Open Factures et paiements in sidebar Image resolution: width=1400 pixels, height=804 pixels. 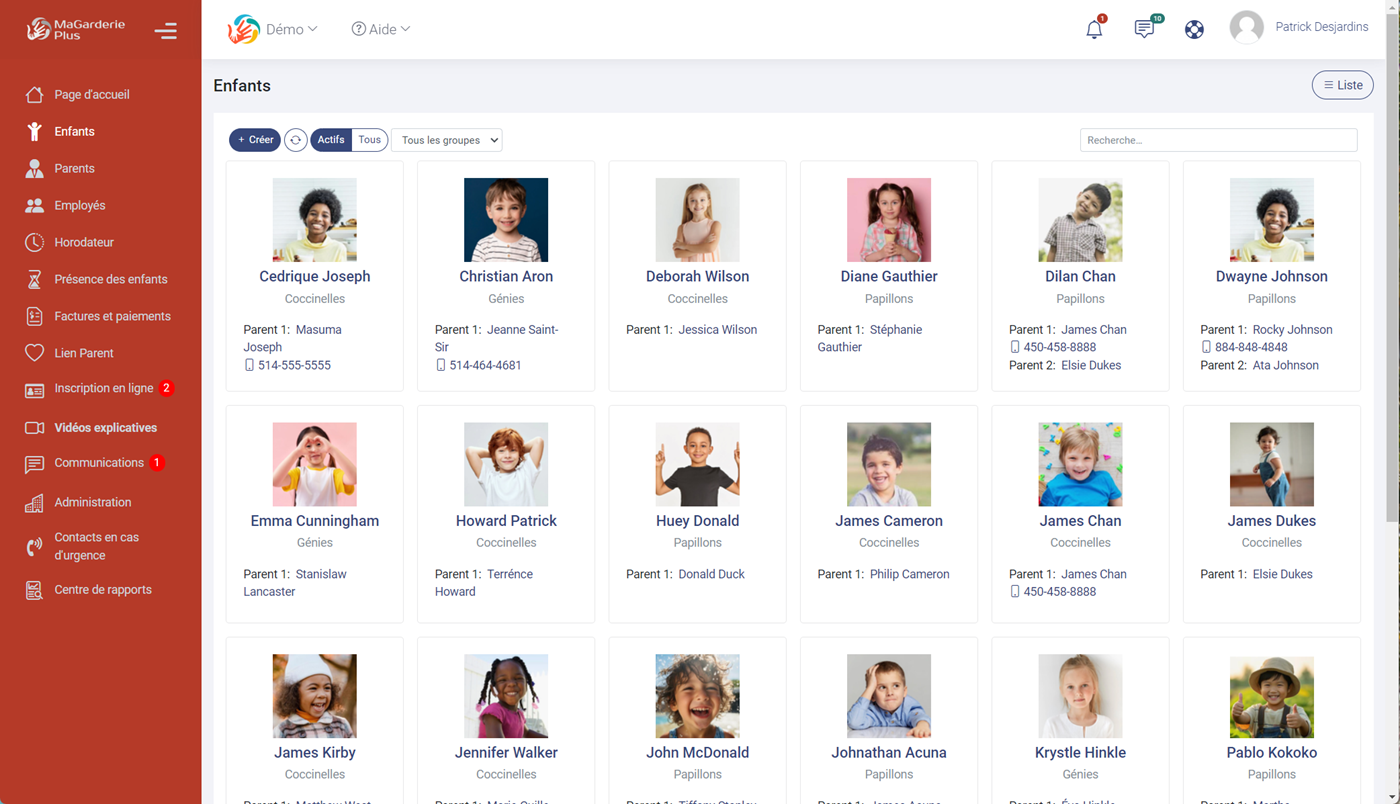pyautogui.click(x=112, y=316)
